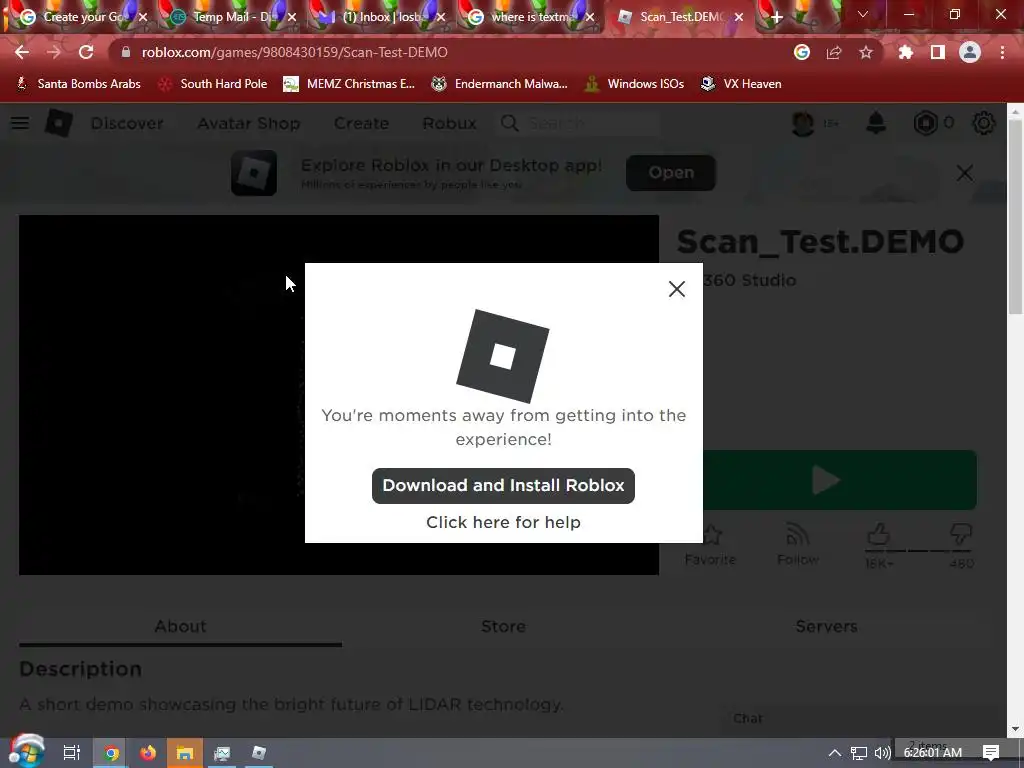Click the thumbs down dislike icon

[x=961, y=534]
